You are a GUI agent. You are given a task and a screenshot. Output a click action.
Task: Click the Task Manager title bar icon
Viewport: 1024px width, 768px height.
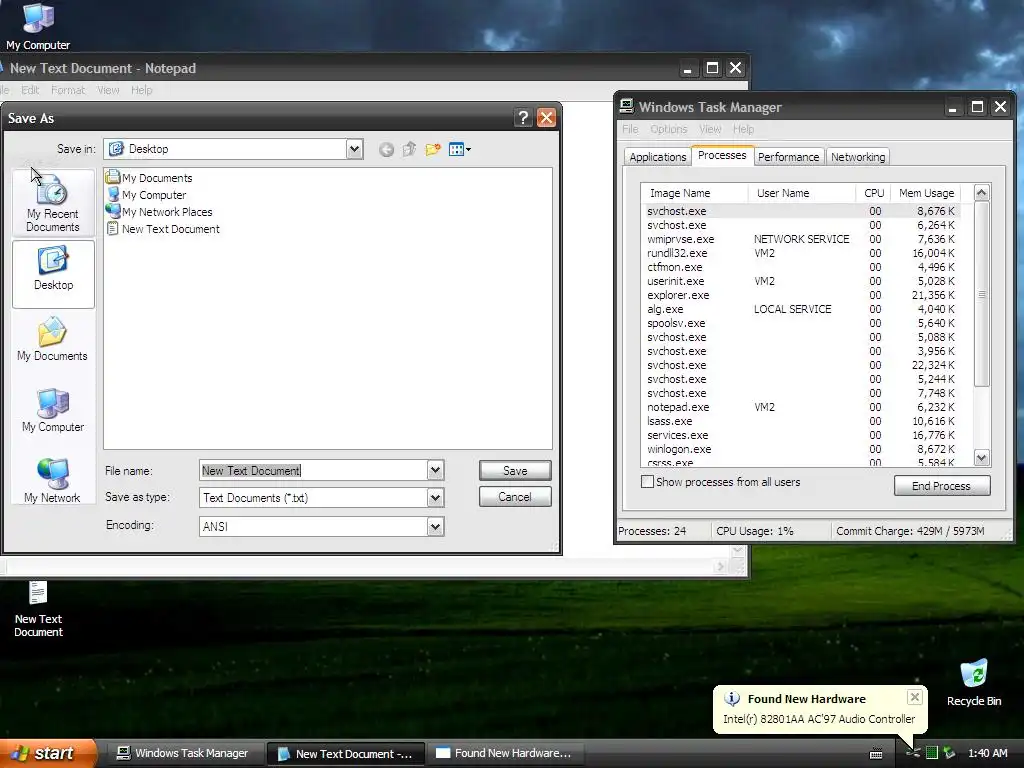tap(627, 106)
